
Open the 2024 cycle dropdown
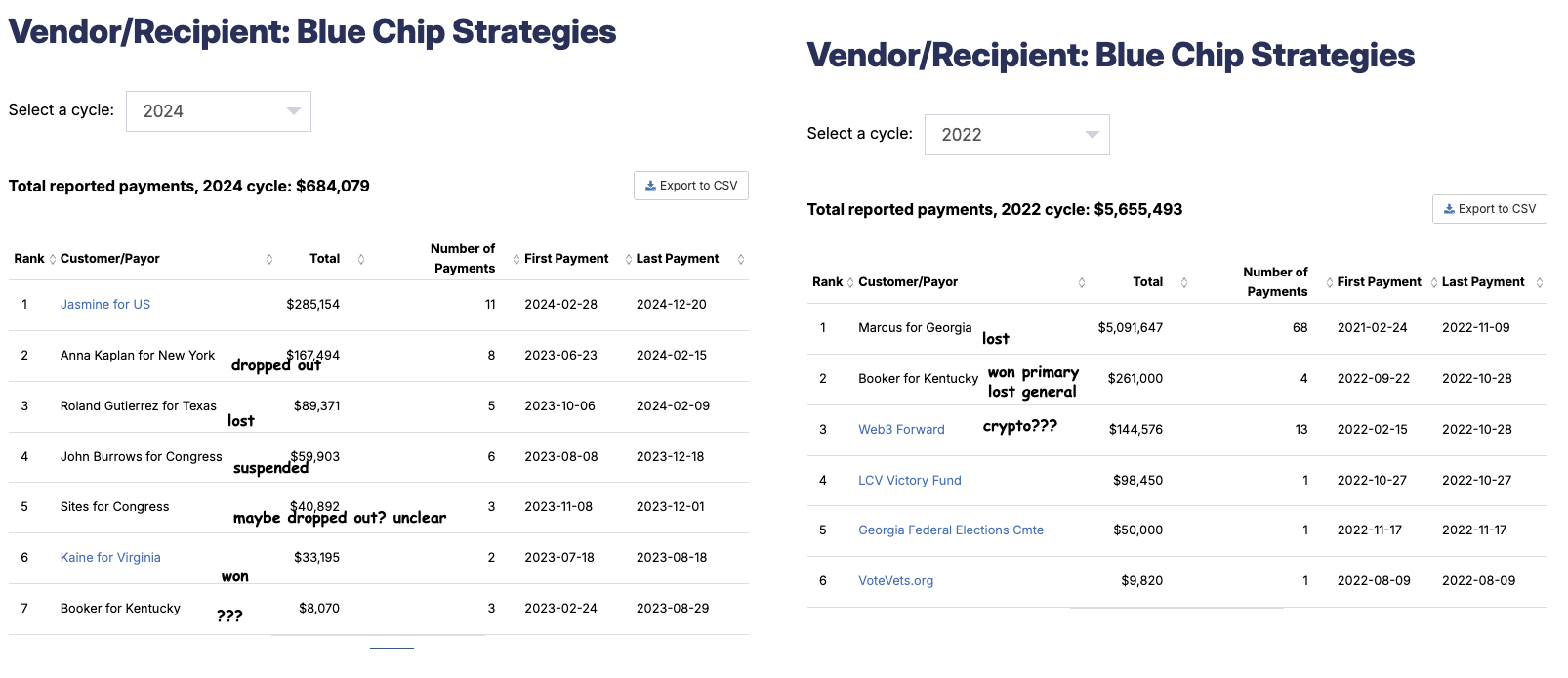click(218, 111)
